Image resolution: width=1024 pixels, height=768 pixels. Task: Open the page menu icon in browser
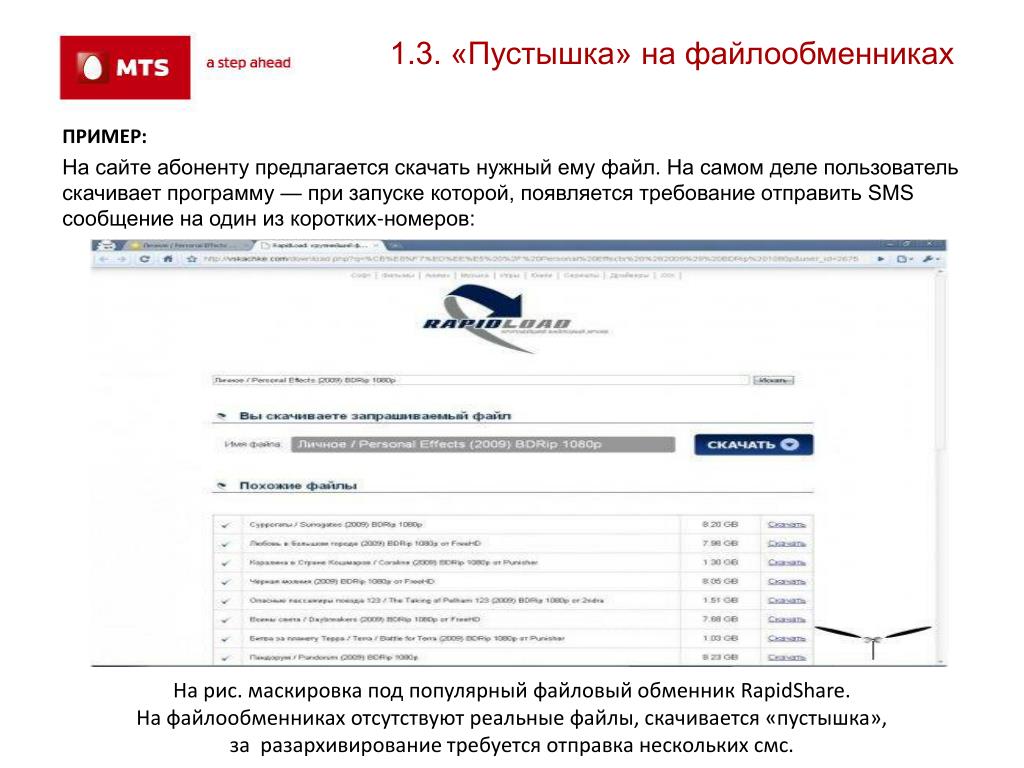[x=904, y=259]
